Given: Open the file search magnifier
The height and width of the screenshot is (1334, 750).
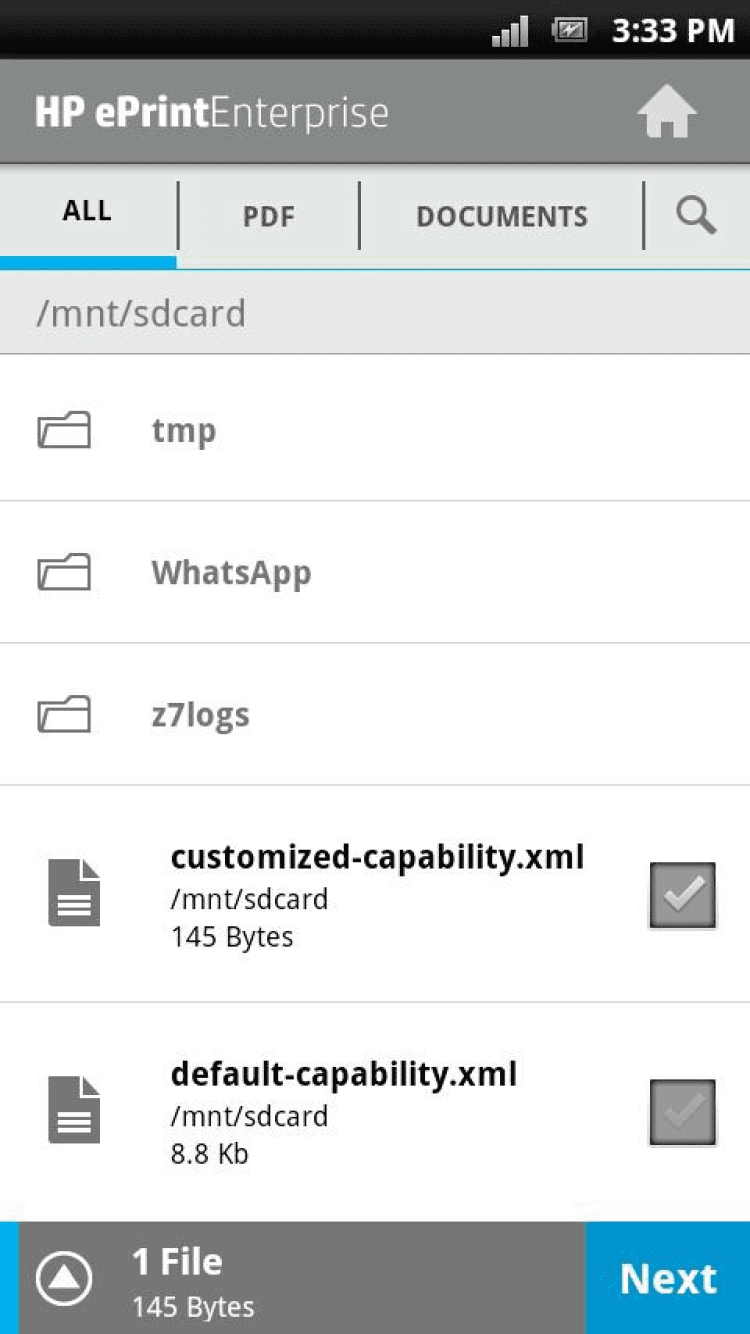Looking at the screenshot, I should [696, 215].
